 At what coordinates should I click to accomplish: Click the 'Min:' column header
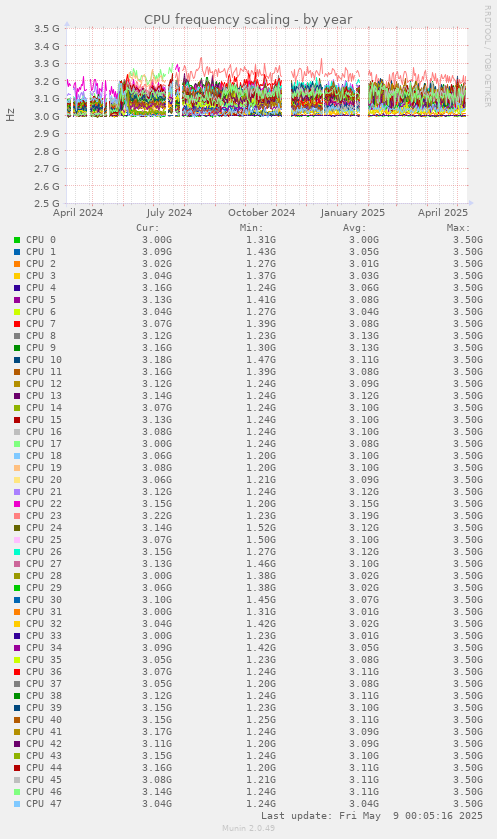(251, 228)
